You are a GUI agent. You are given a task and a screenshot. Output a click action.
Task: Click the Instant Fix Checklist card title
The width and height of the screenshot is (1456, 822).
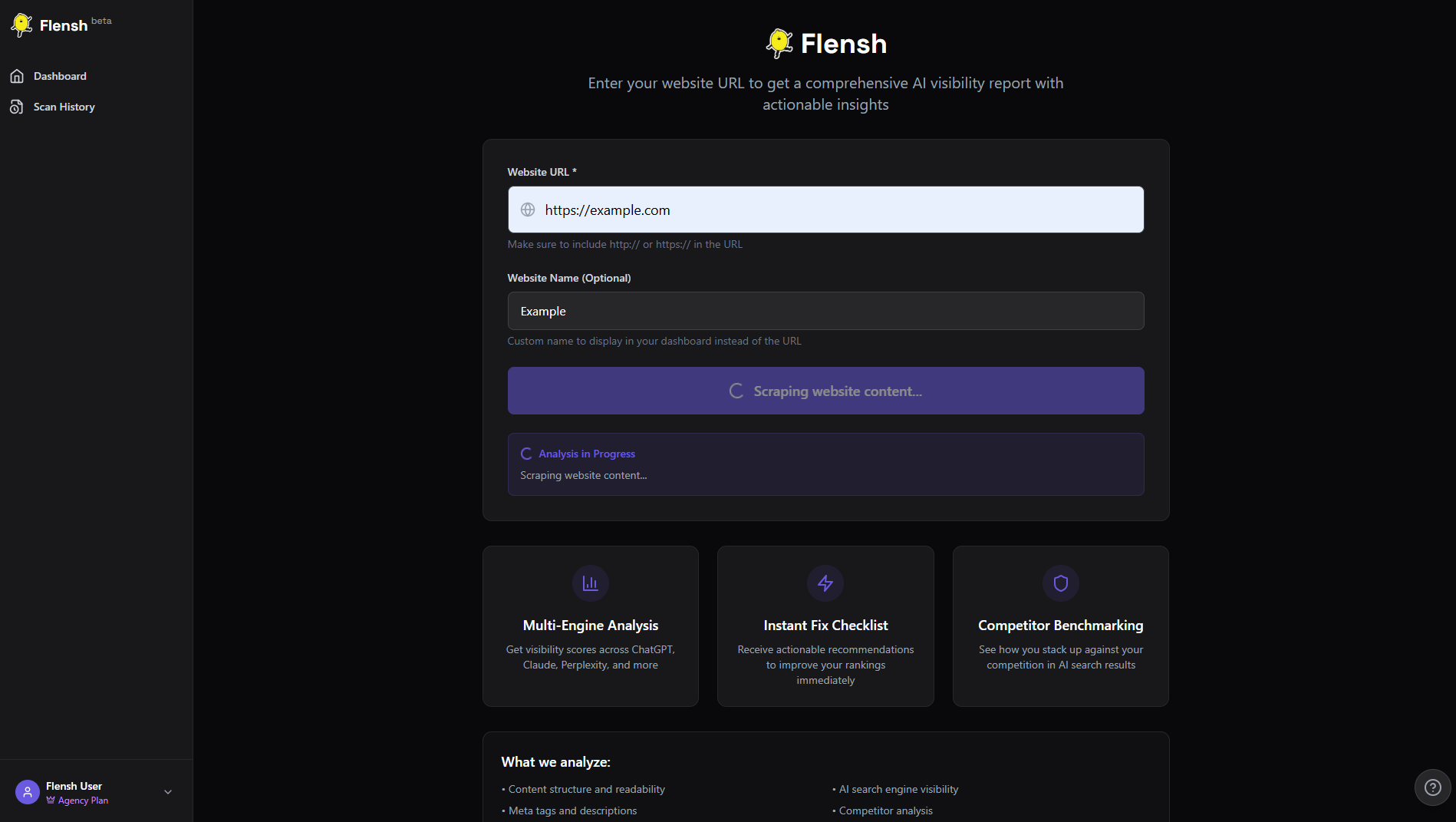(x=825, y=626)
